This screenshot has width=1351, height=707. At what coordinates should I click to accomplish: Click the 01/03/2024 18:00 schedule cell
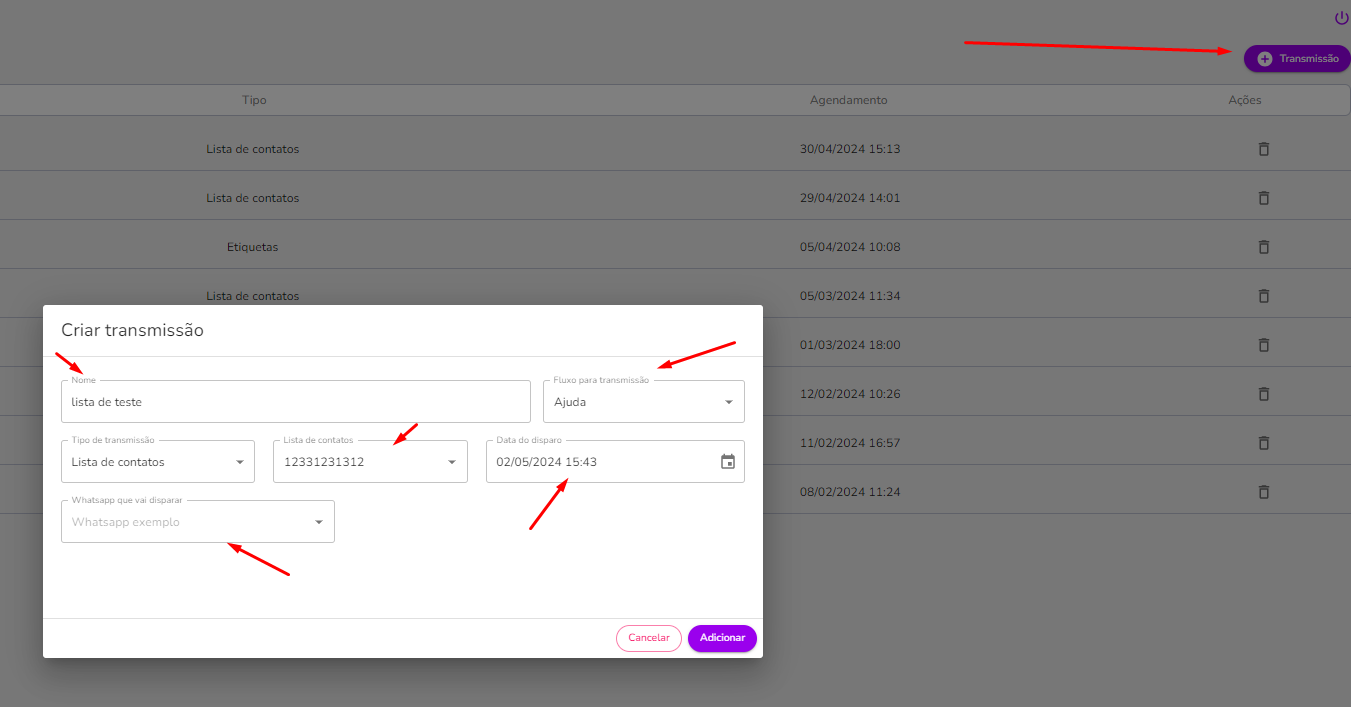(850, 345)
